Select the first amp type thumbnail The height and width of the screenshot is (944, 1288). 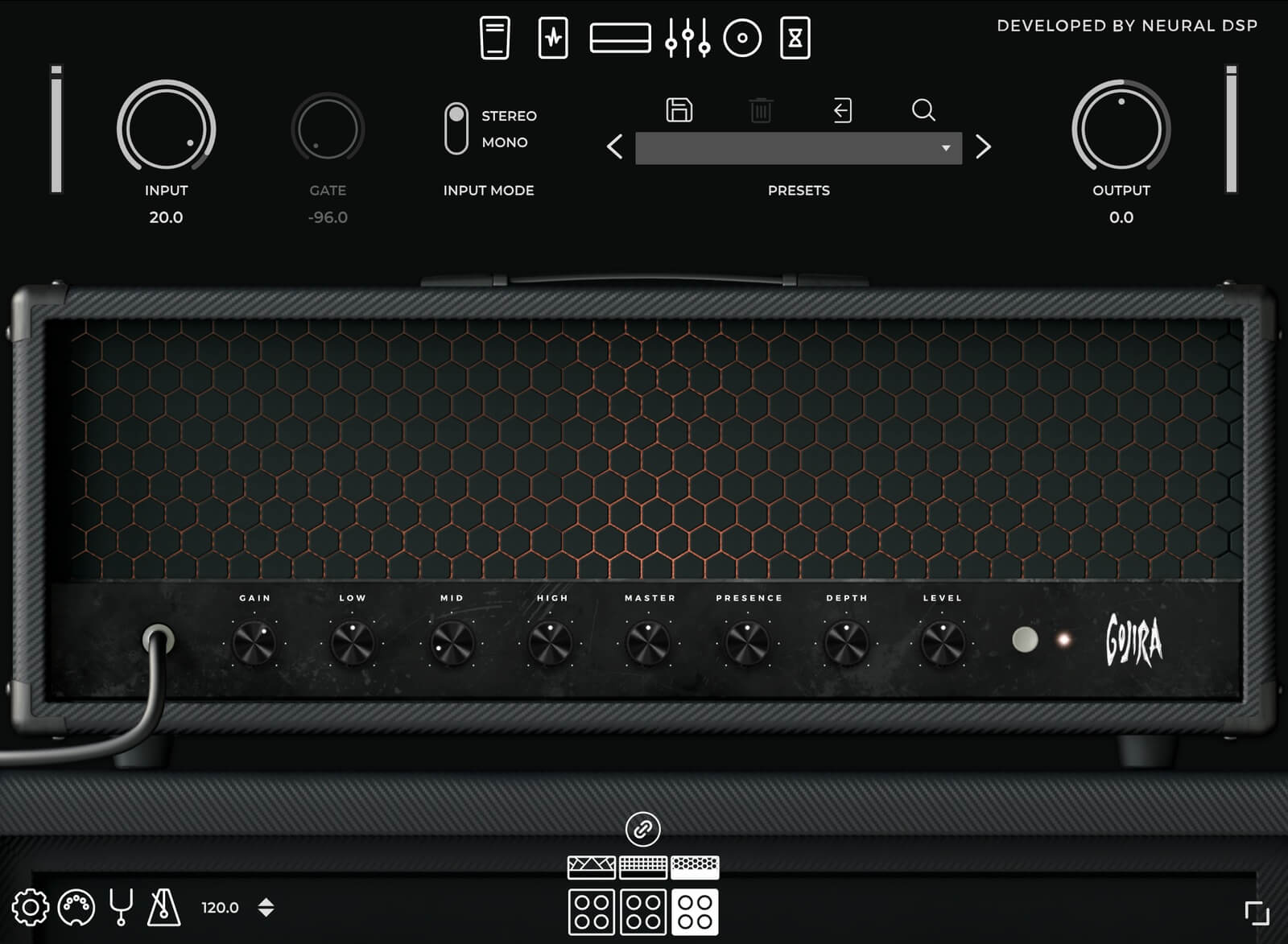[592, 867]
